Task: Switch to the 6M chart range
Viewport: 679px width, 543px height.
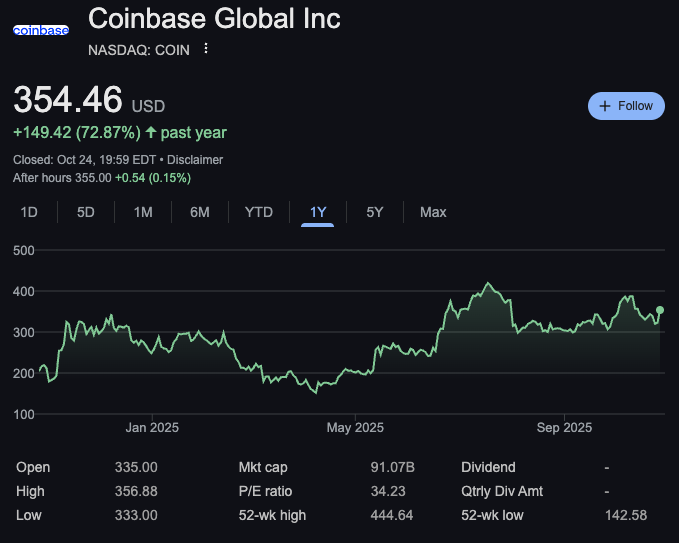Action: tap(200, 212)
